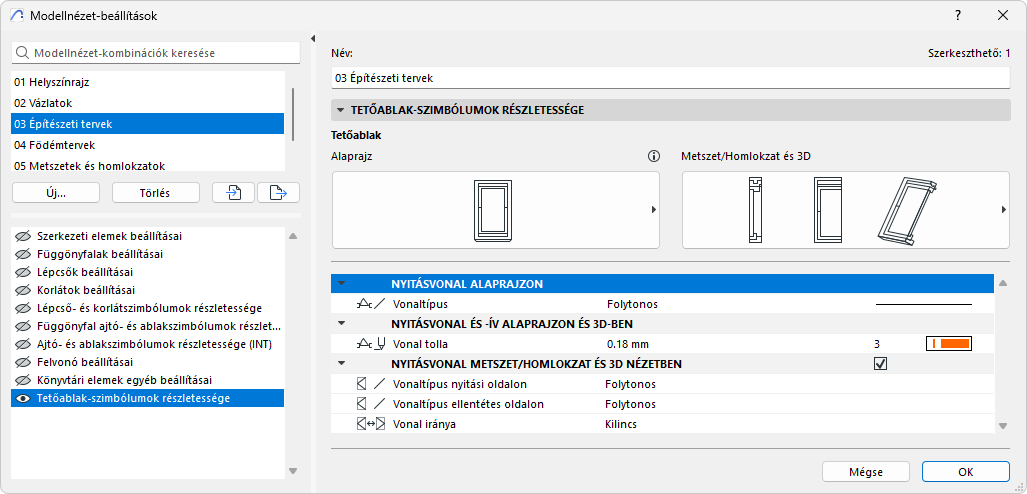Click the Új... button
The image size is (1027, 494).
57,193
